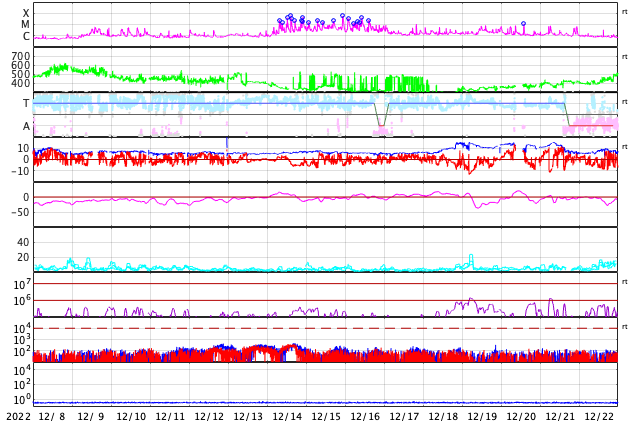Viewport: 634px width, 424px height.
Task: Click the "12/10" date label
Action: click(x=131, y=416)
